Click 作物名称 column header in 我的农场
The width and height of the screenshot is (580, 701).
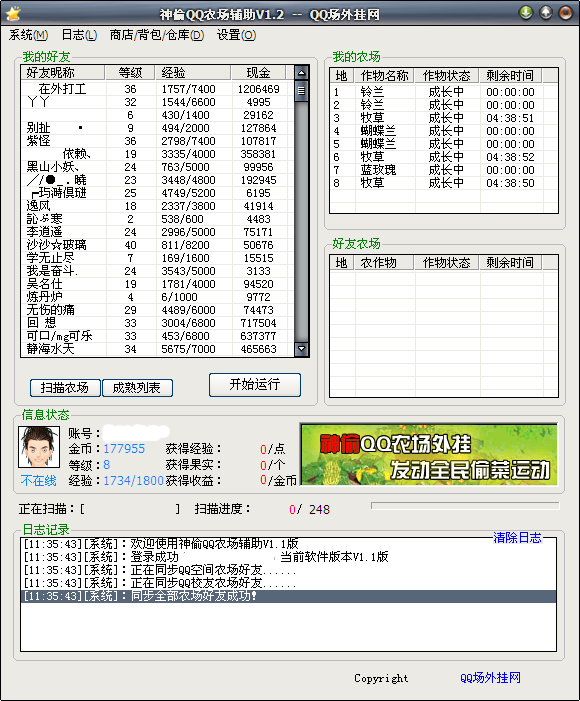tap(385, 76)
